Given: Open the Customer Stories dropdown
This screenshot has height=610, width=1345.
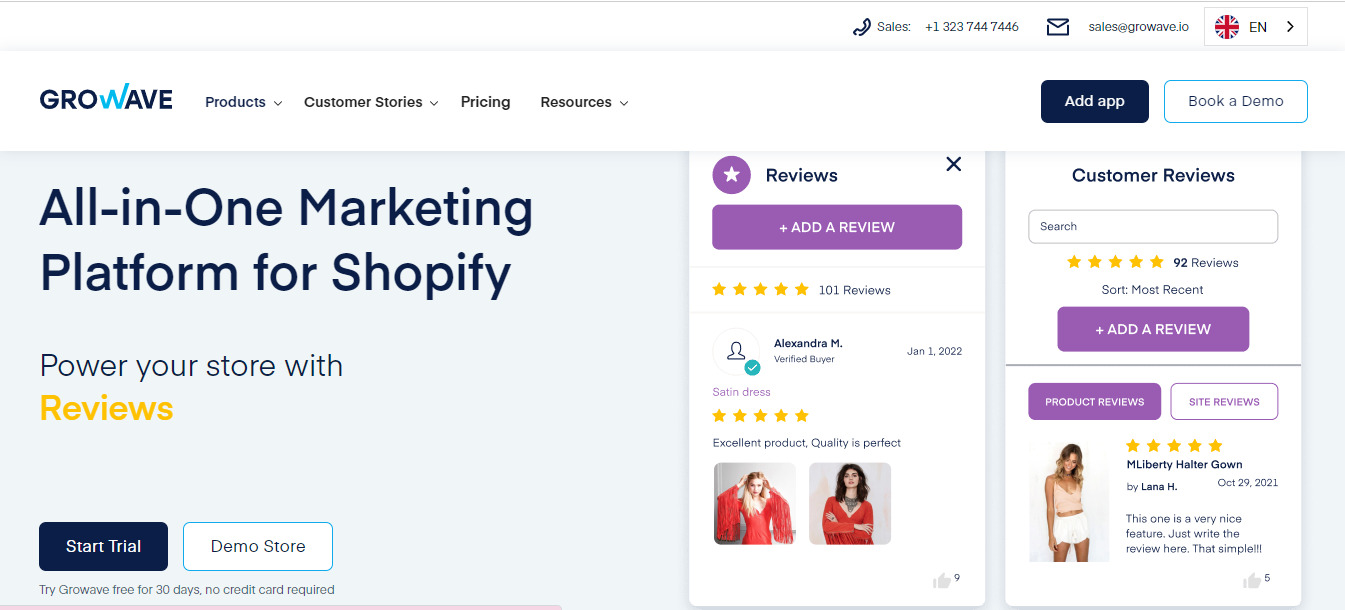Looking at the screenshot, I should [371, 102].
